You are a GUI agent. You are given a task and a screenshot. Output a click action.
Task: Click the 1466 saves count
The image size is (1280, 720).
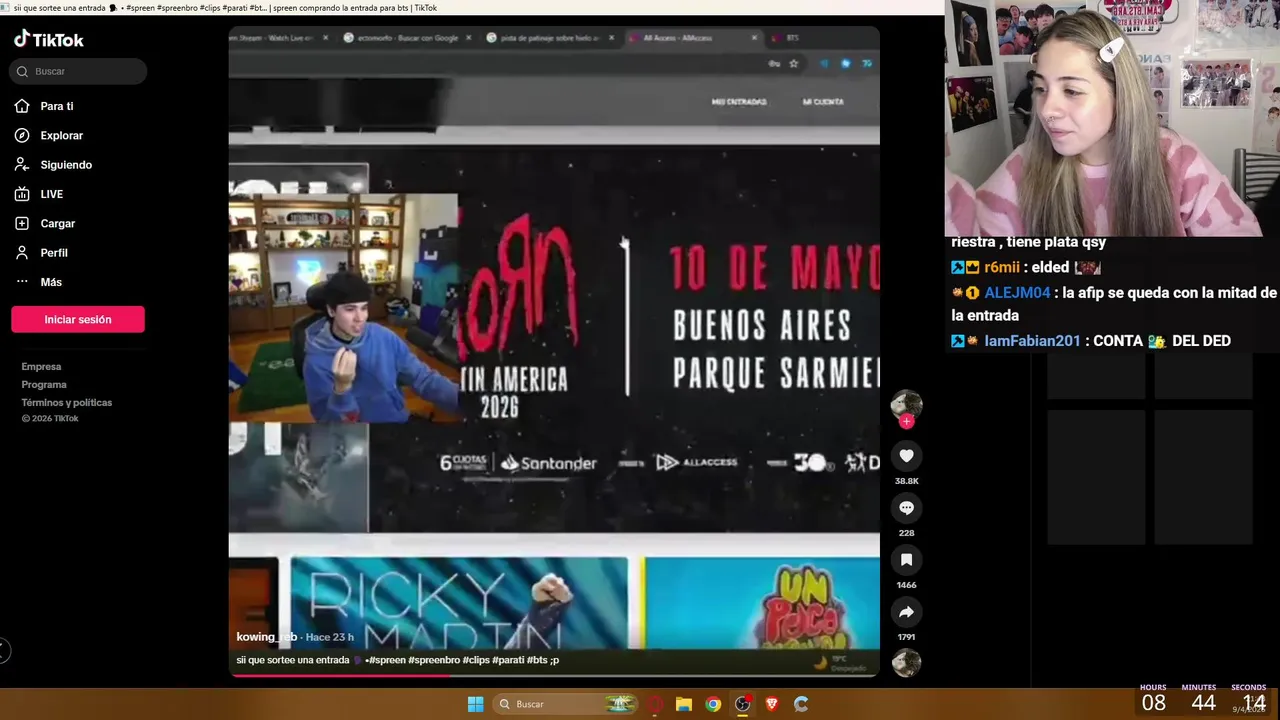click(906, 585)
